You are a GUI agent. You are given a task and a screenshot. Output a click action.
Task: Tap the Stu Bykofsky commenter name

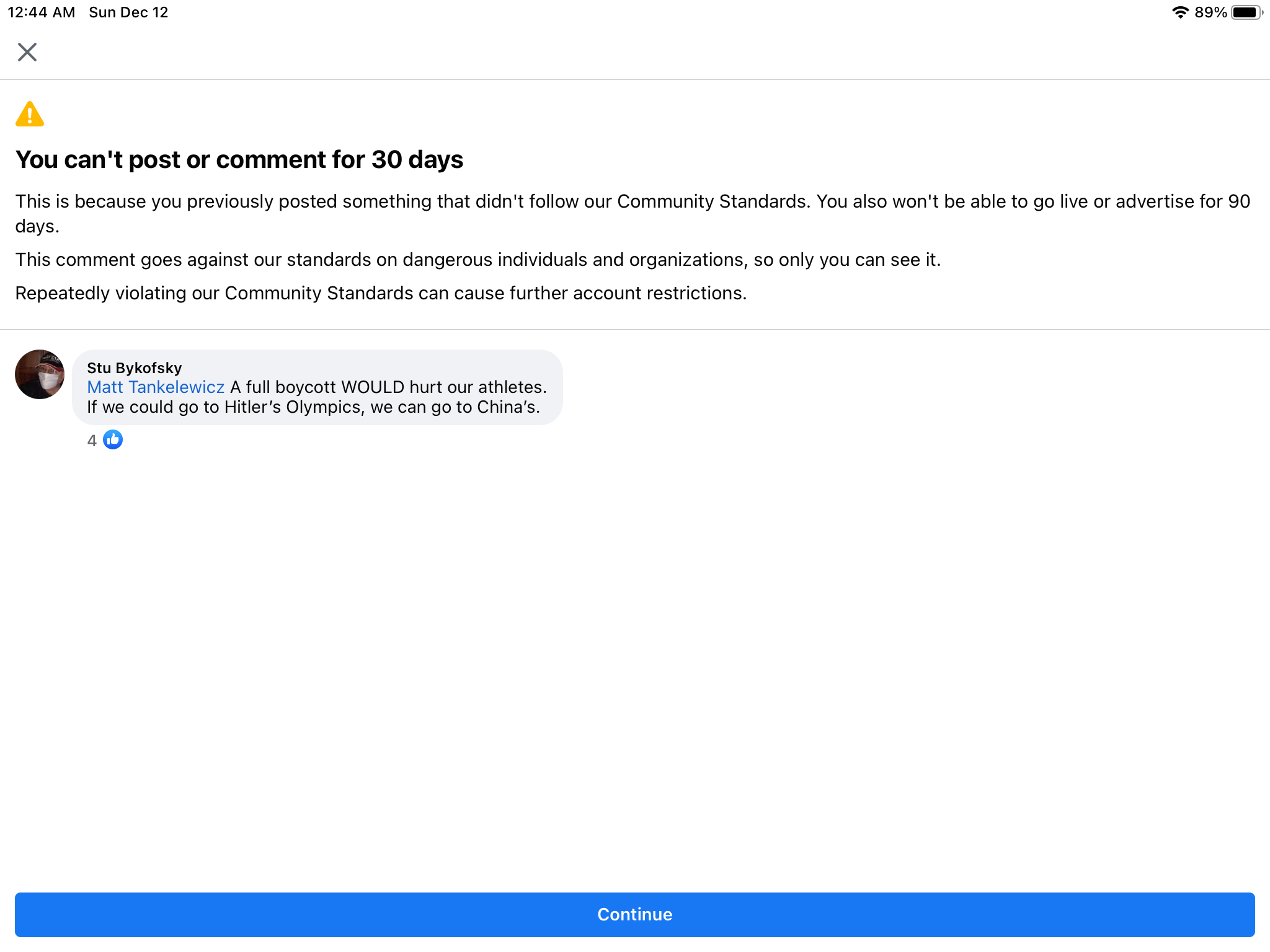coord(134,368)
